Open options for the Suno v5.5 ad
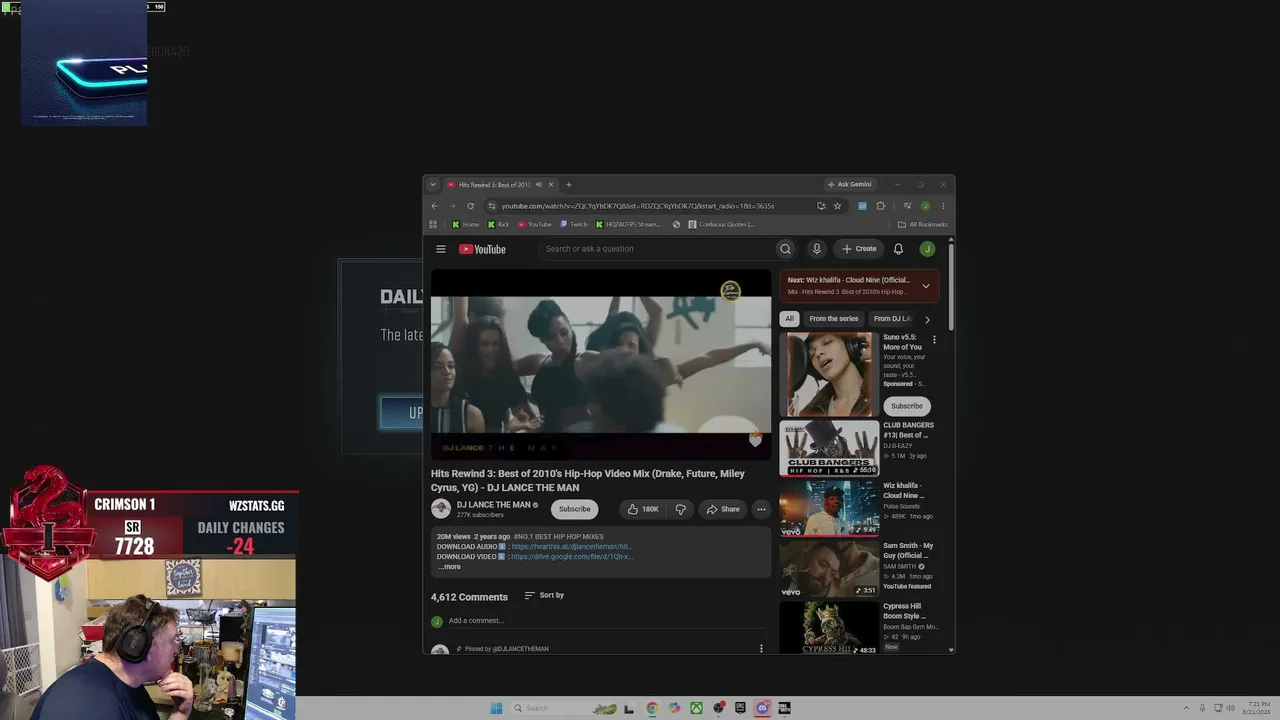Image resolution: width=1280 pixels, height=720 pixels. pyautogui.click(x=934, y=340)
